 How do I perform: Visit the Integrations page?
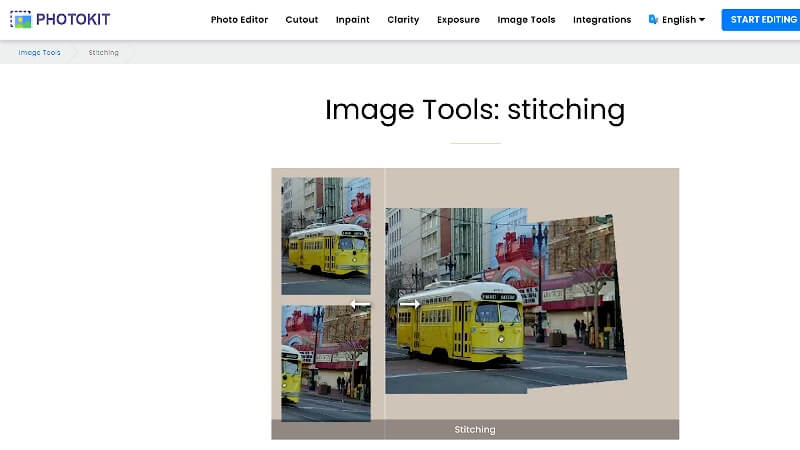pyautogui.click(x=602, y=19)
